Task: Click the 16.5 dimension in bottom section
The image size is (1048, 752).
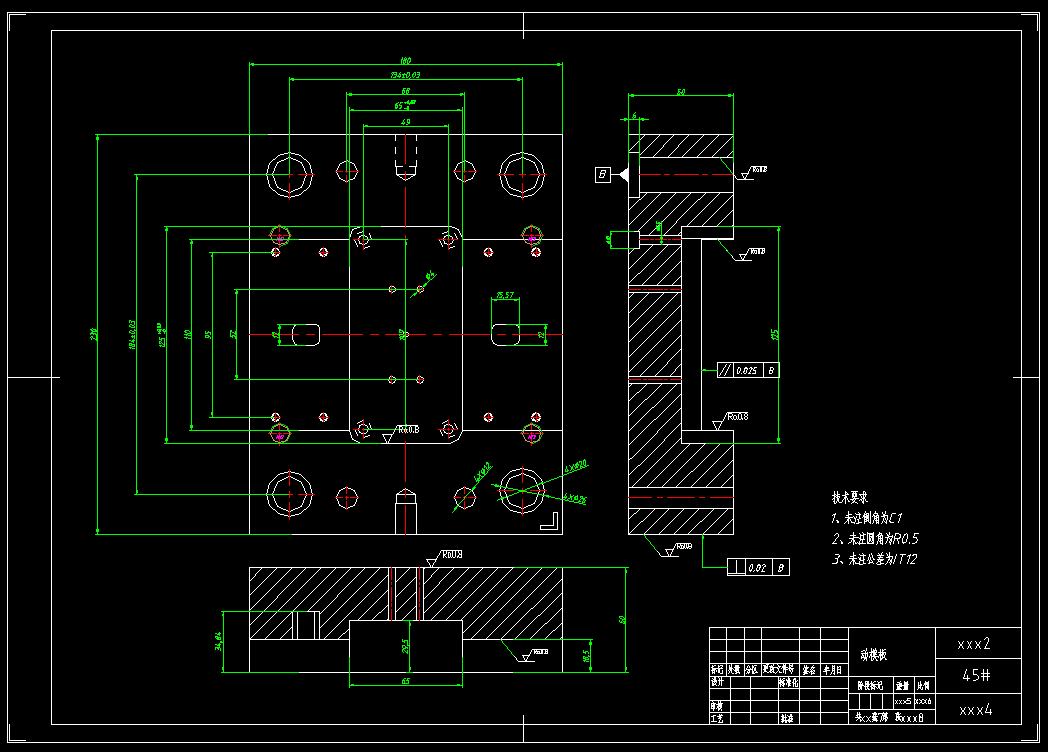Action: (587, 656)
